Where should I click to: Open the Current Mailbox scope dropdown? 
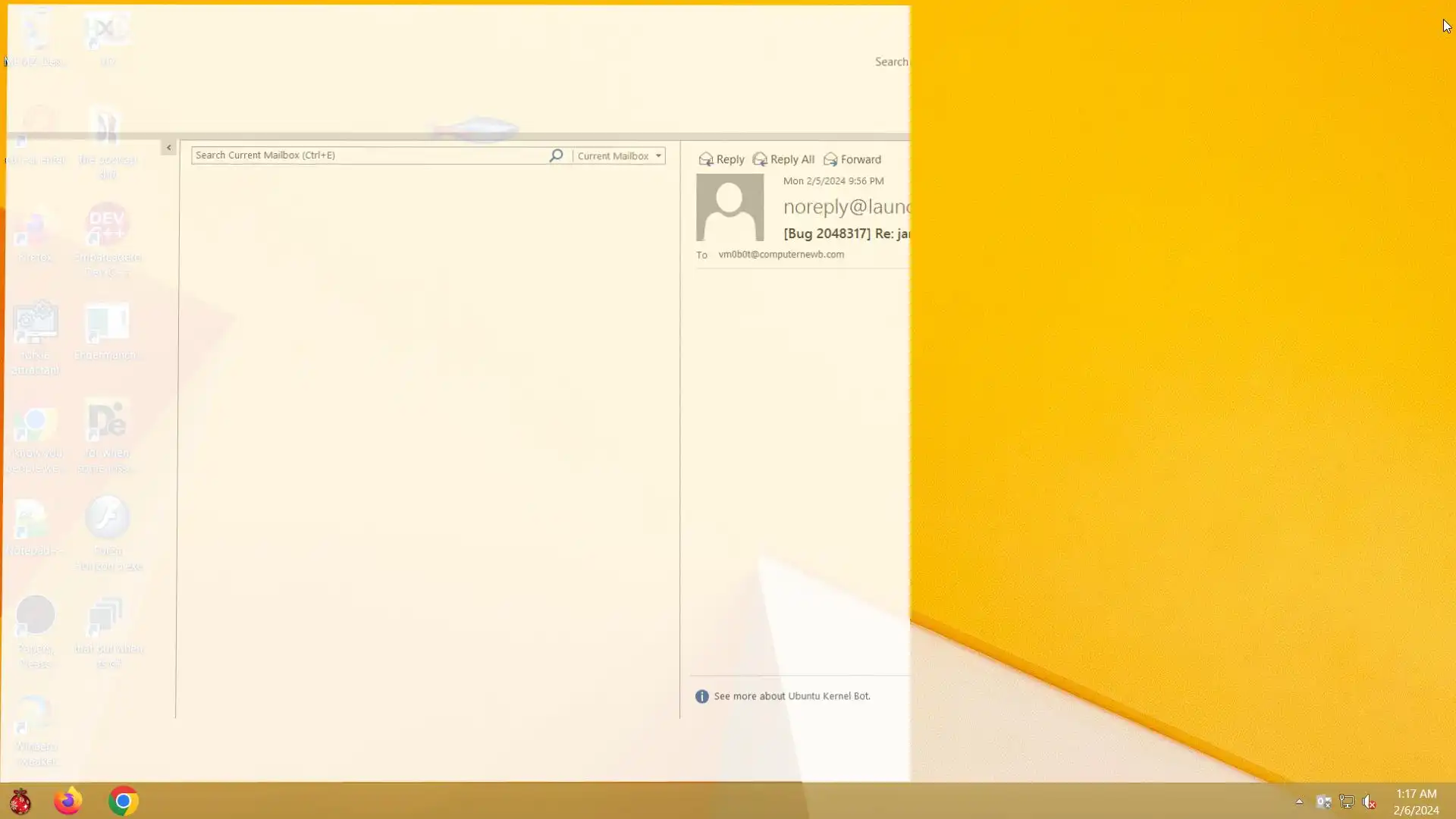pyautogui.click(x=658, y=155)
